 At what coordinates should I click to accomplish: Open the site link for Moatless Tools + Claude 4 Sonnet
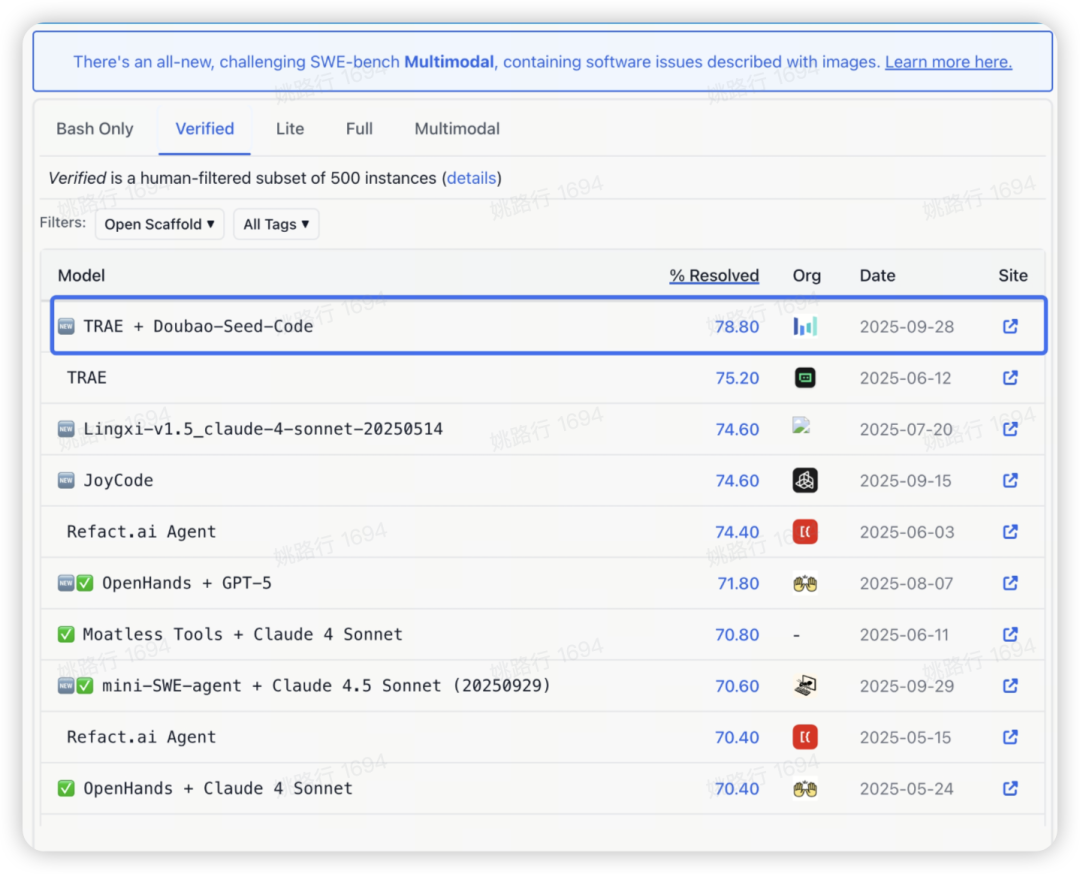pos(1010,634)
